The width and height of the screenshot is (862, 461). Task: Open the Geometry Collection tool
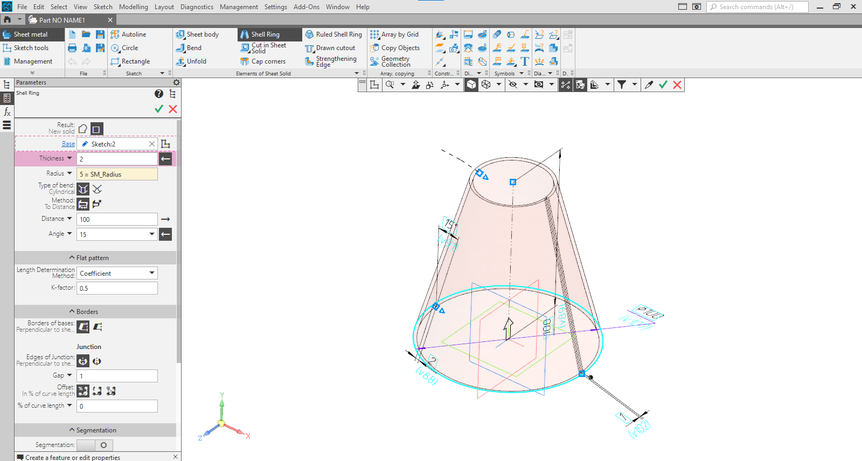tap(390, 62)
